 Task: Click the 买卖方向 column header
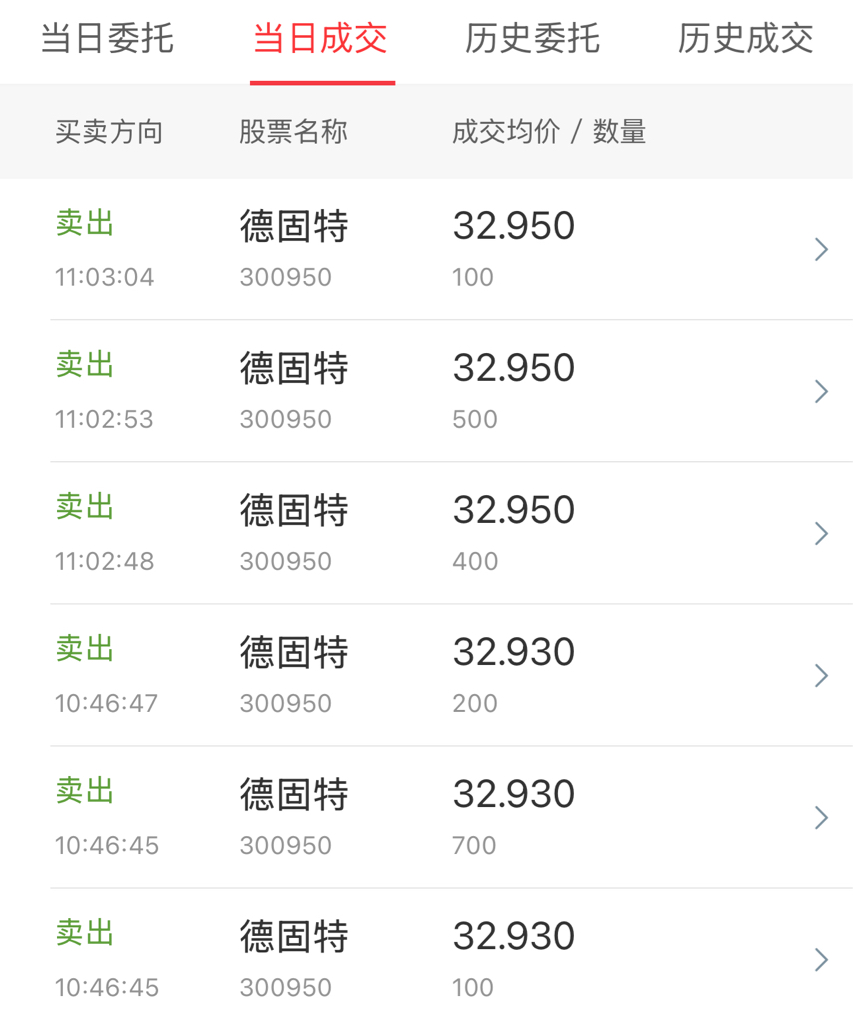coord(109,132)
